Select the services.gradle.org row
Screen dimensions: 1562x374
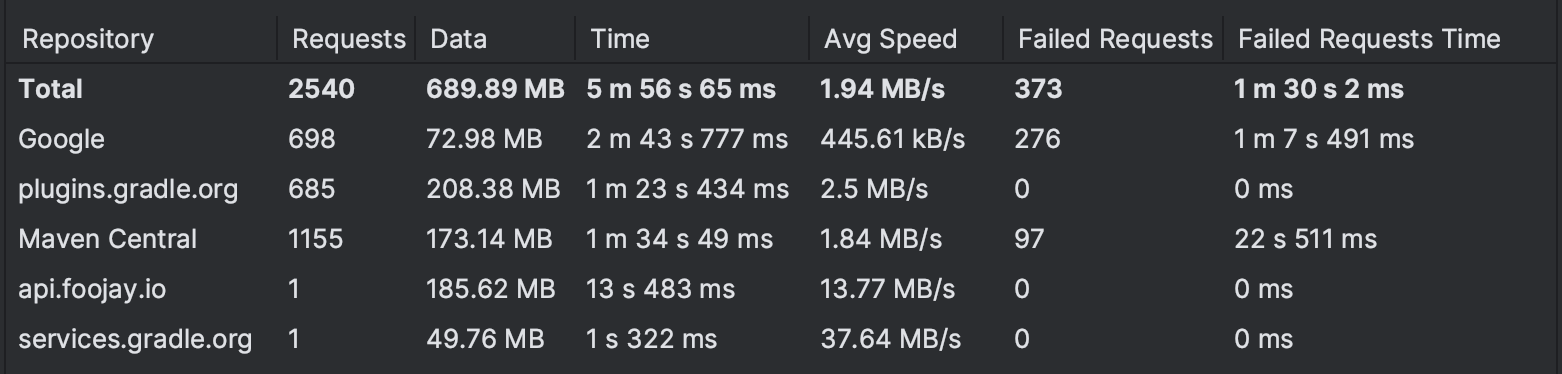coord(780,339)
